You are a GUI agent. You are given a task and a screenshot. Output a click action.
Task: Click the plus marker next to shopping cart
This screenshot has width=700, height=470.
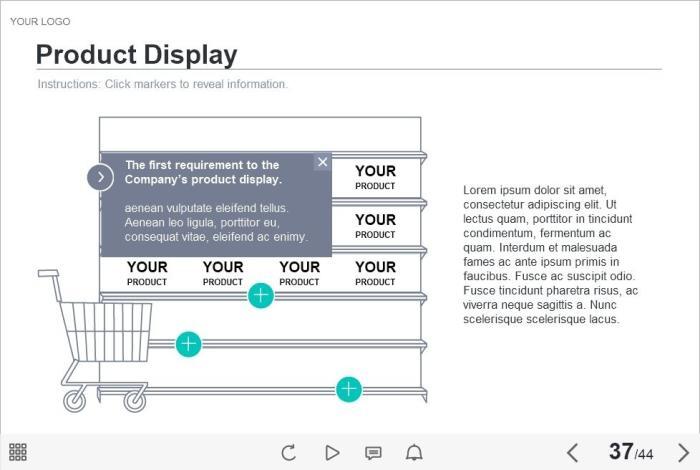(188, 344)
